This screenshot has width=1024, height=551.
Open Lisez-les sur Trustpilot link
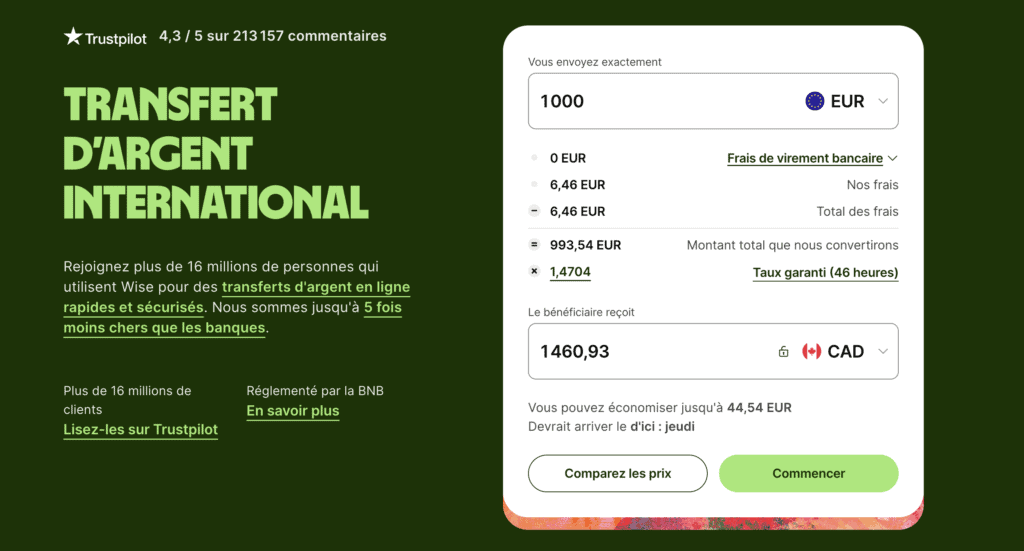[140, 429]
